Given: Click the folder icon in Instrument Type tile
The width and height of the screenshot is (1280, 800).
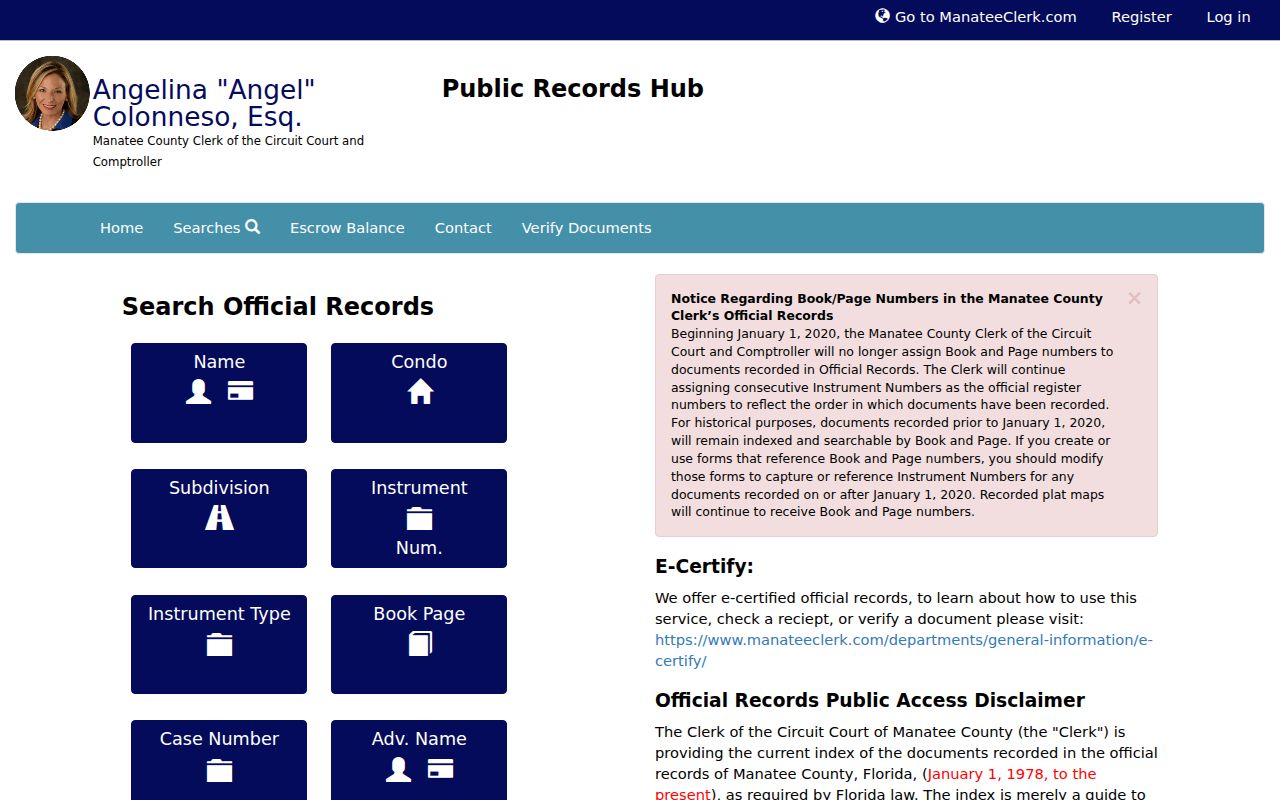Looking at the screenshot, I should click(219, 644).
